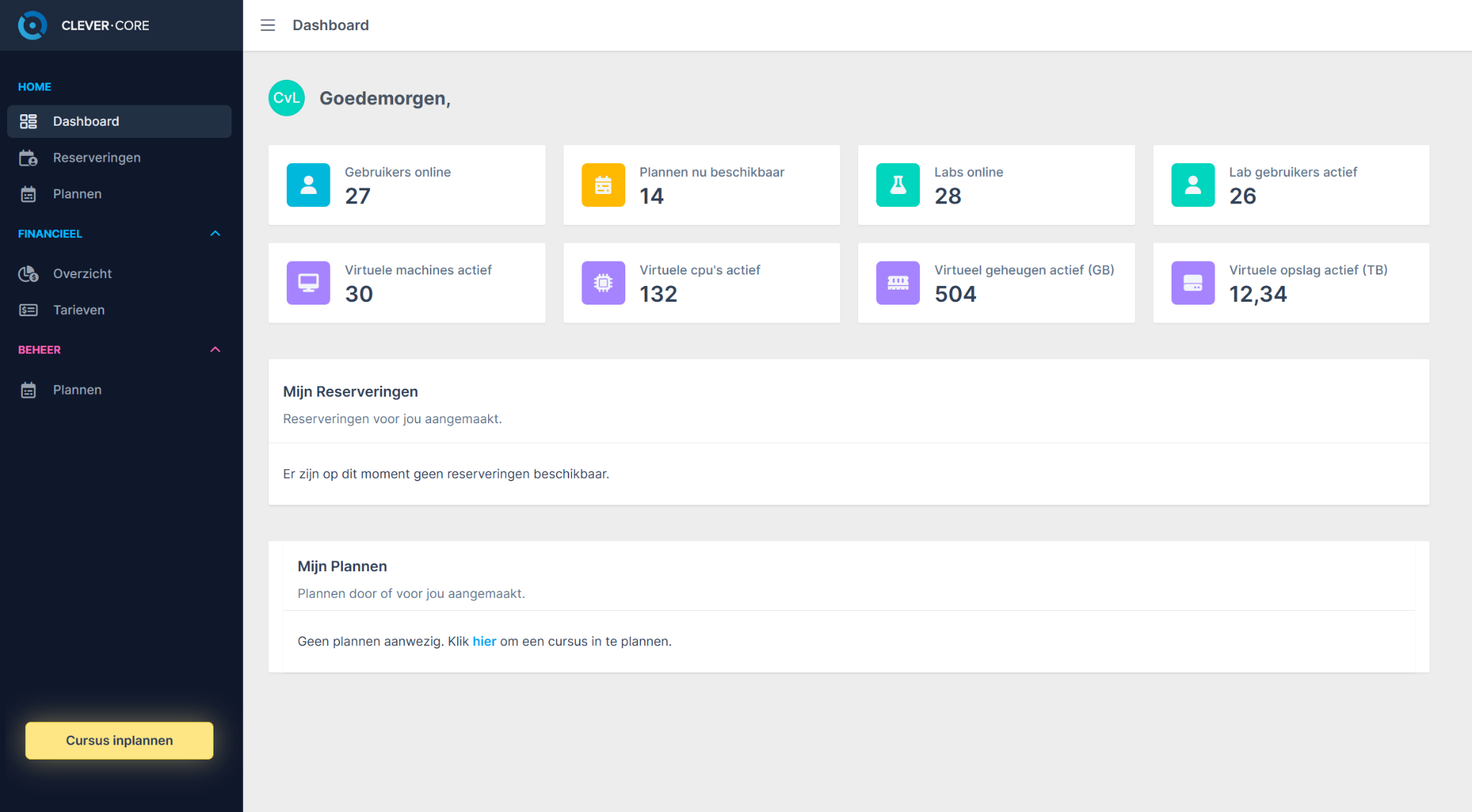The image size is (1472, 812).
Task: Click the Mijn Reserveringen heading
Action: point(350,392)
